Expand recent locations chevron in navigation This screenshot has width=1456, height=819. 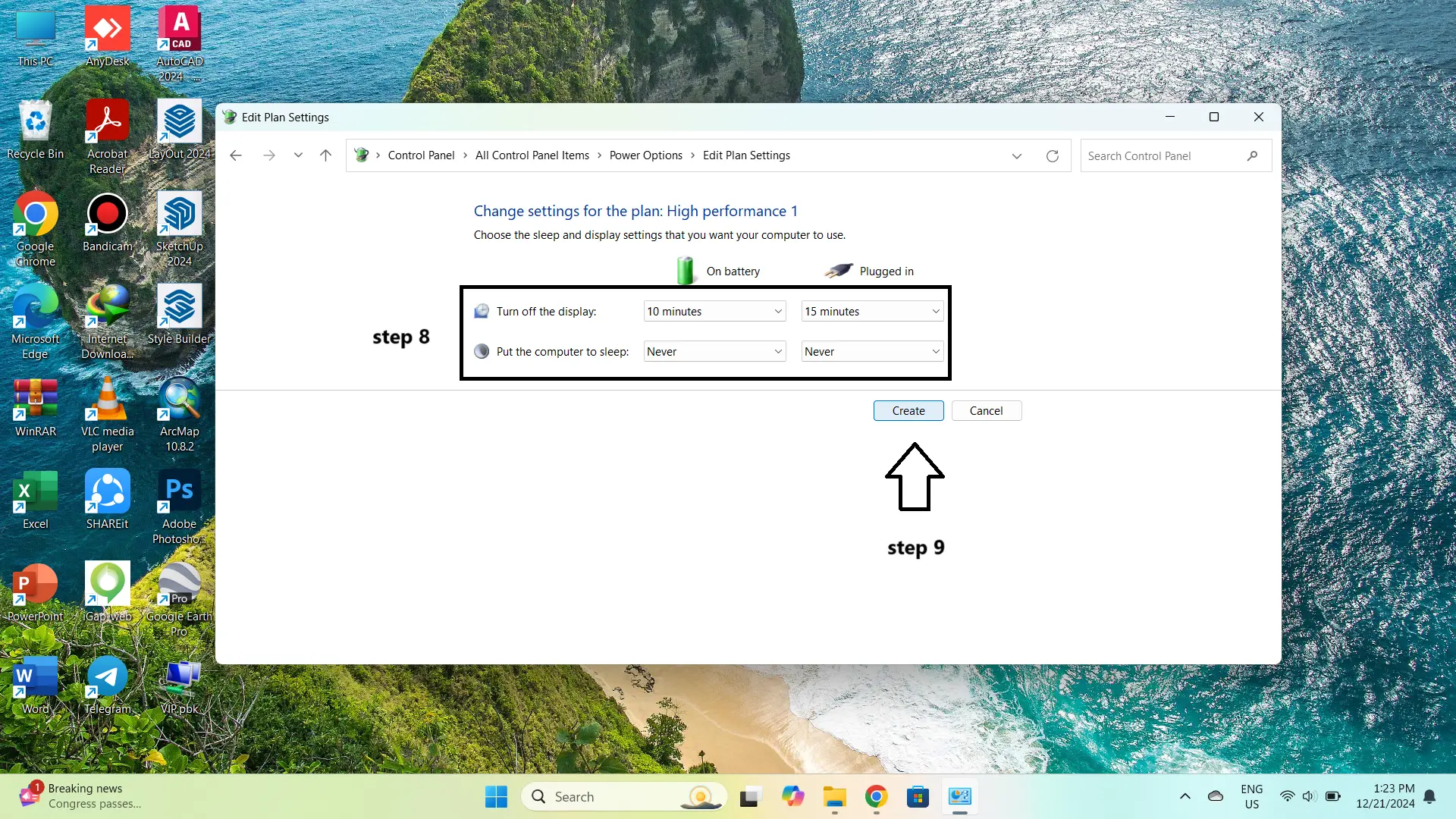pos(298,155)
